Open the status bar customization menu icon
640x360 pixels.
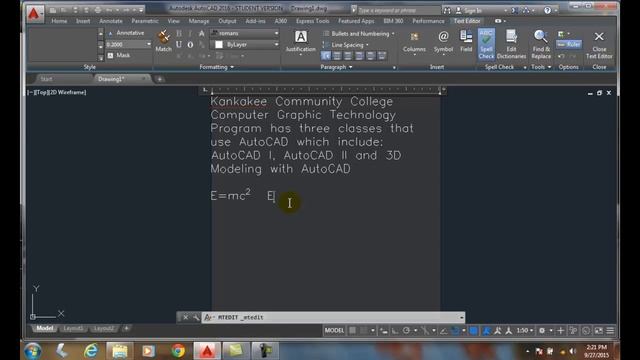[610, 330]
